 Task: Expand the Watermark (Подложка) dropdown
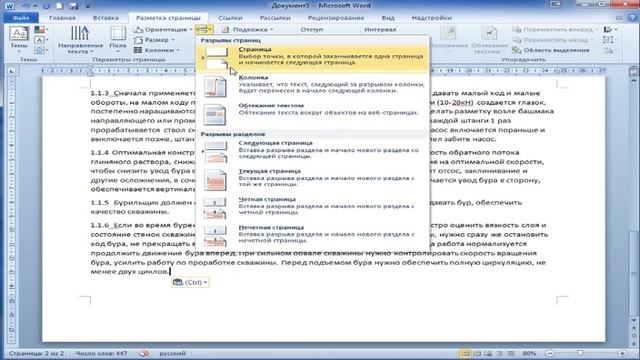coord(248,30)
